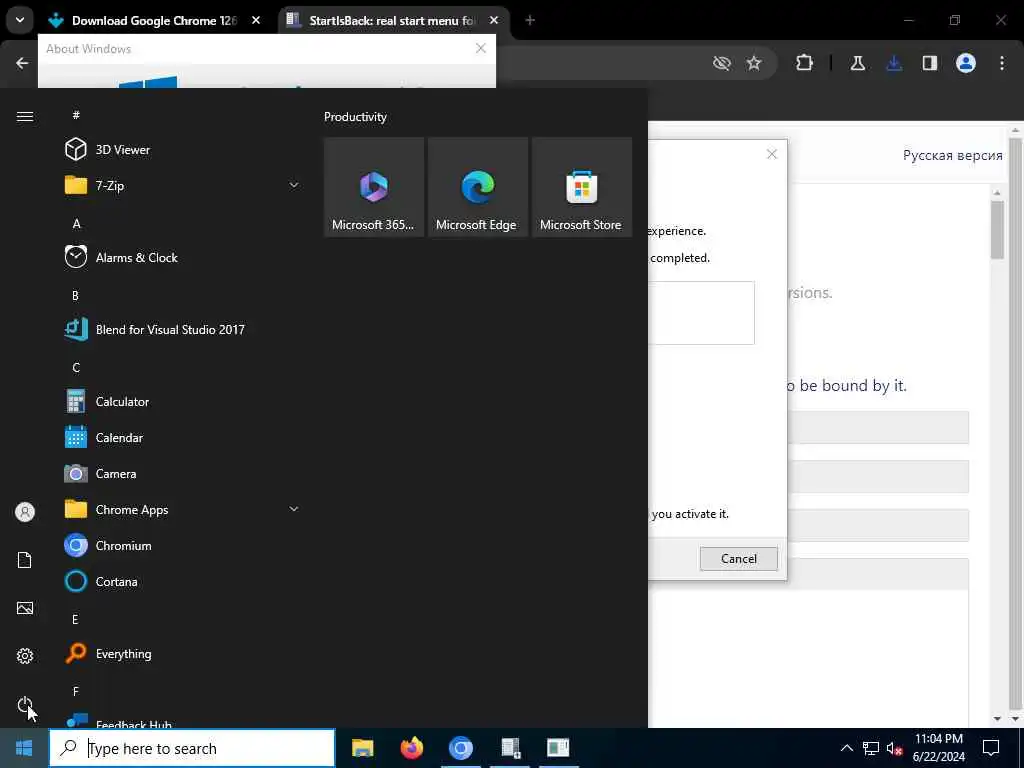Click the letter E group header
The width and height of the screenshot is (1024, 768).
[x=75, y=619]
